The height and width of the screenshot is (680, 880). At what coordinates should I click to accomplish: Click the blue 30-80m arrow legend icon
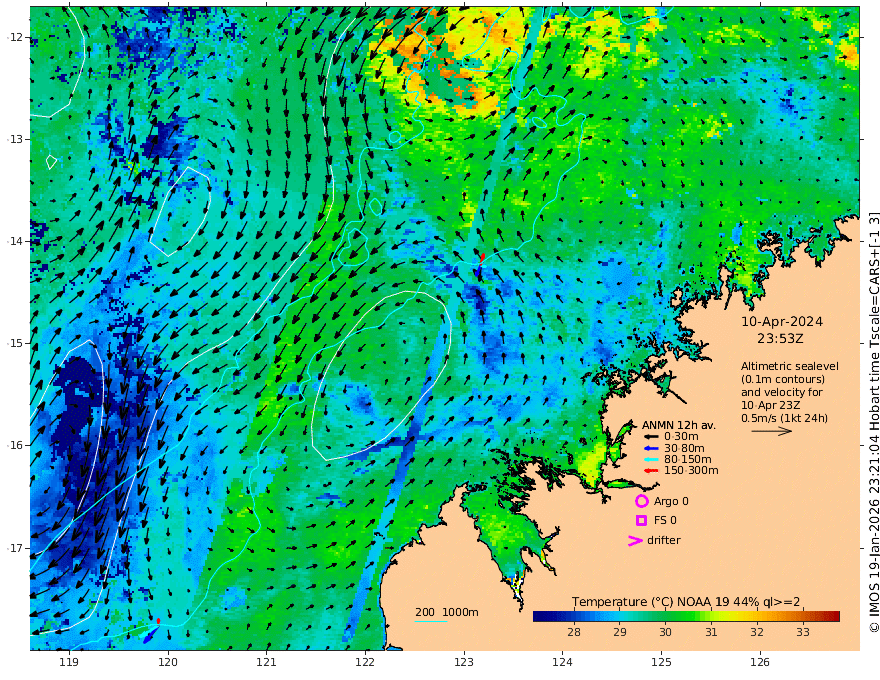coord(651,448)
